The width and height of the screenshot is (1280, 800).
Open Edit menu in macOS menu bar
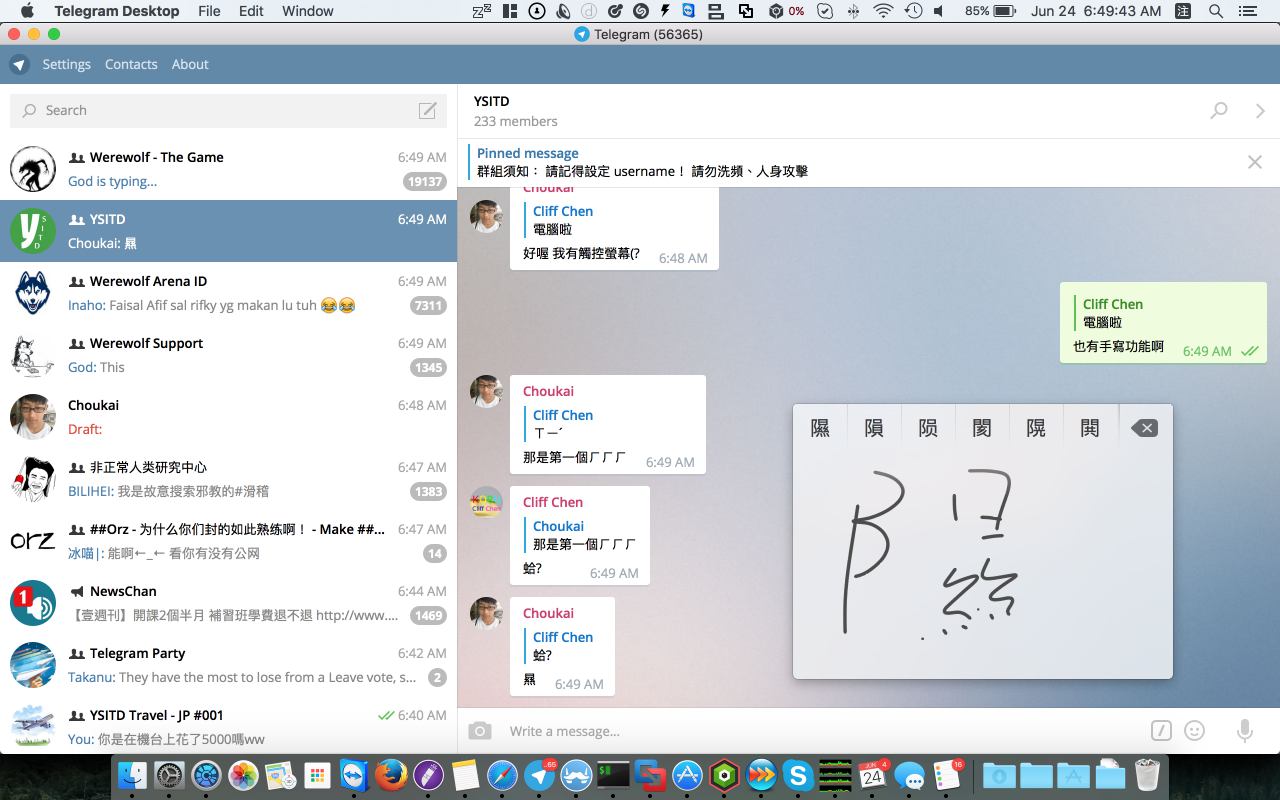[251, 11]
